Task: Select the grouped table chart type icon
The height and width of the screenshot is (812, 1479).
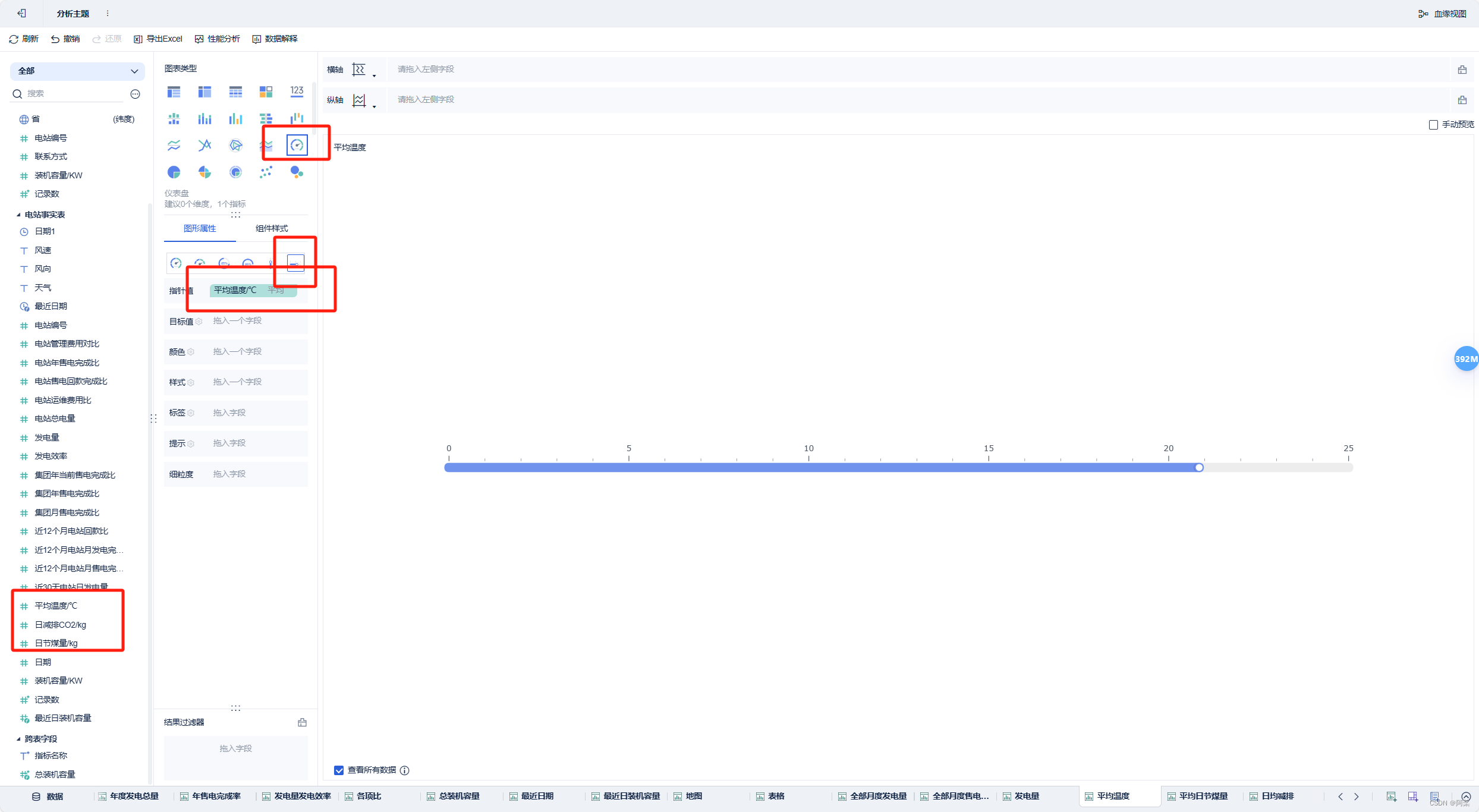Action: [174, 92]
